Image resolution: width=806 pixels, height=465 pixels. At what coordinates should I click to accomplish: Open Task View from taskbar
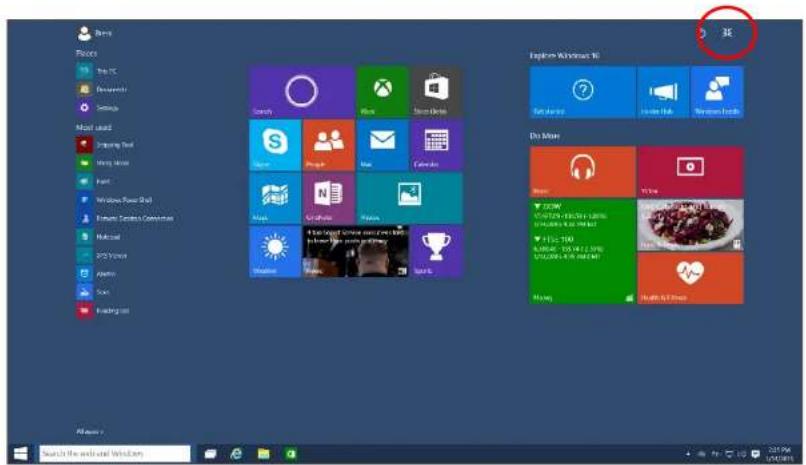tap(211, 454)
